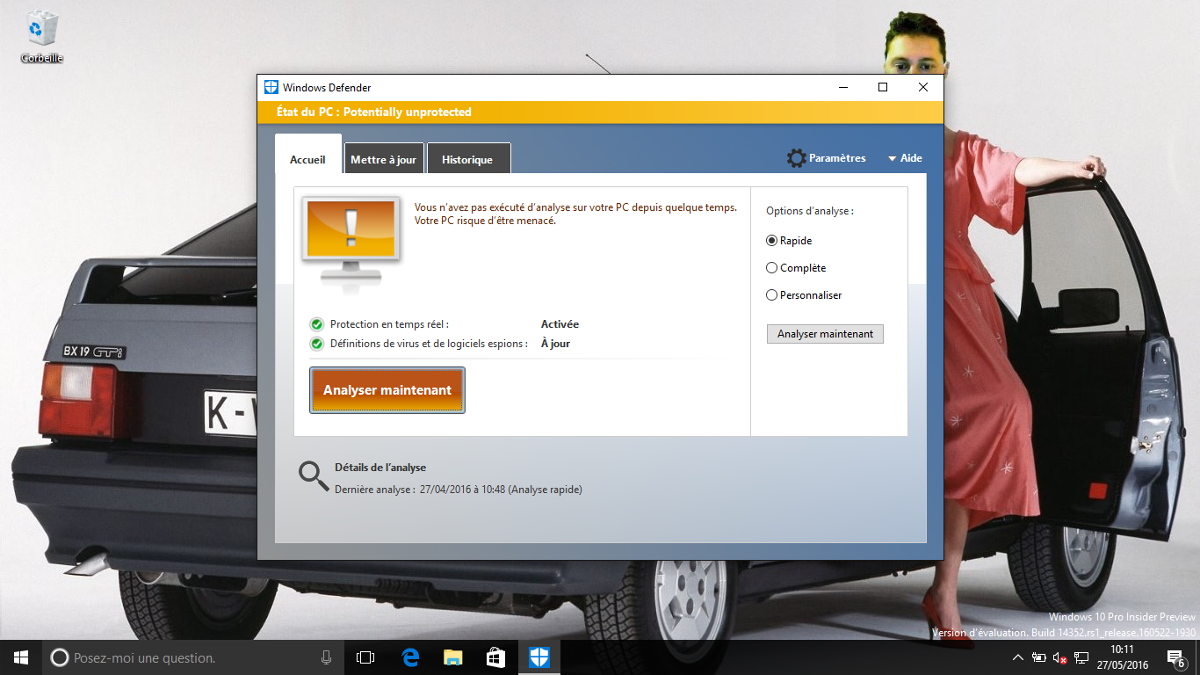
Task: Open File Explorer from the taskbar
Action: (453, 657)
